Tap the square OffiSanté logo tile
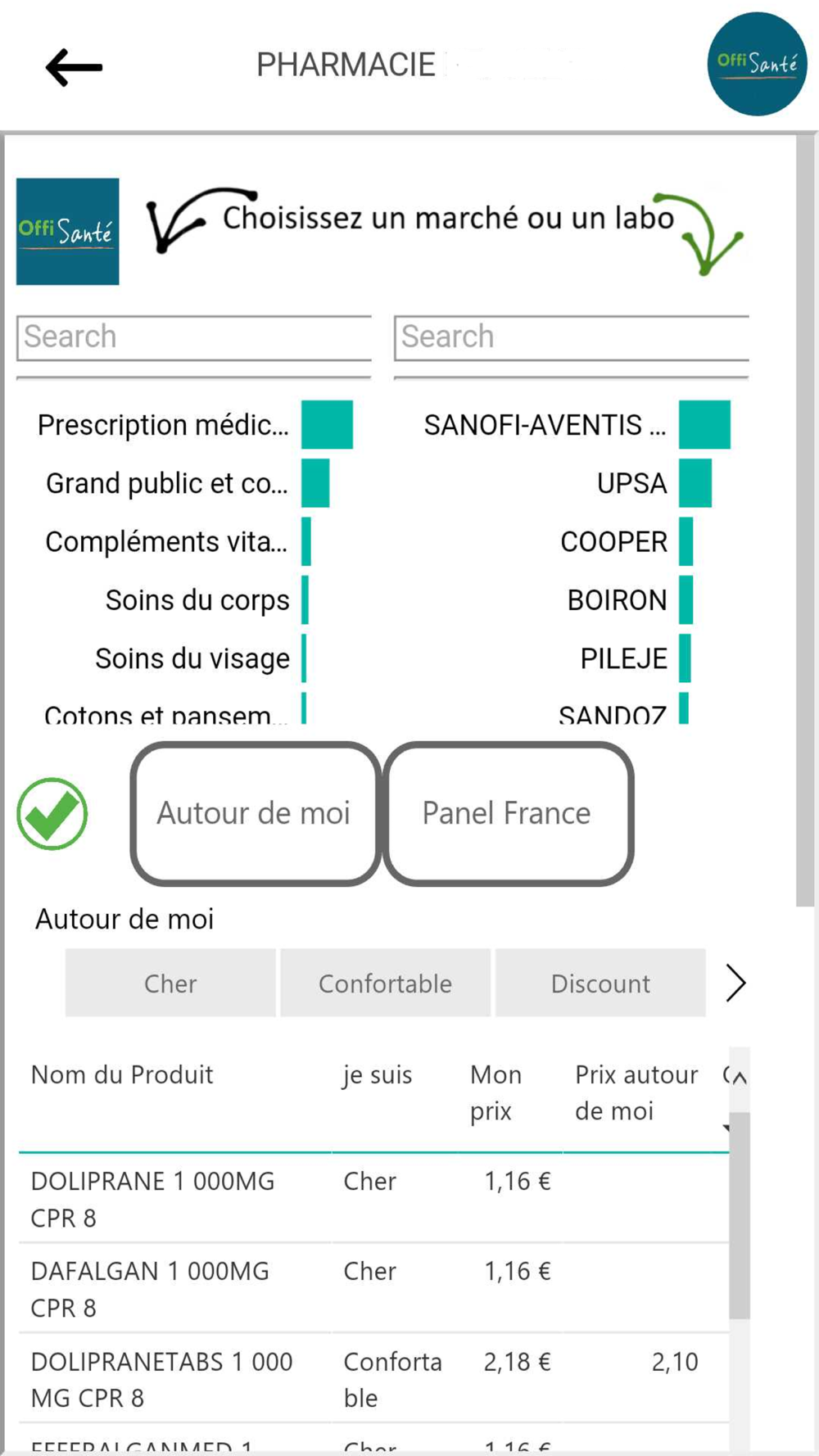This screenshot has height=1456, width=819. point(68,232)
